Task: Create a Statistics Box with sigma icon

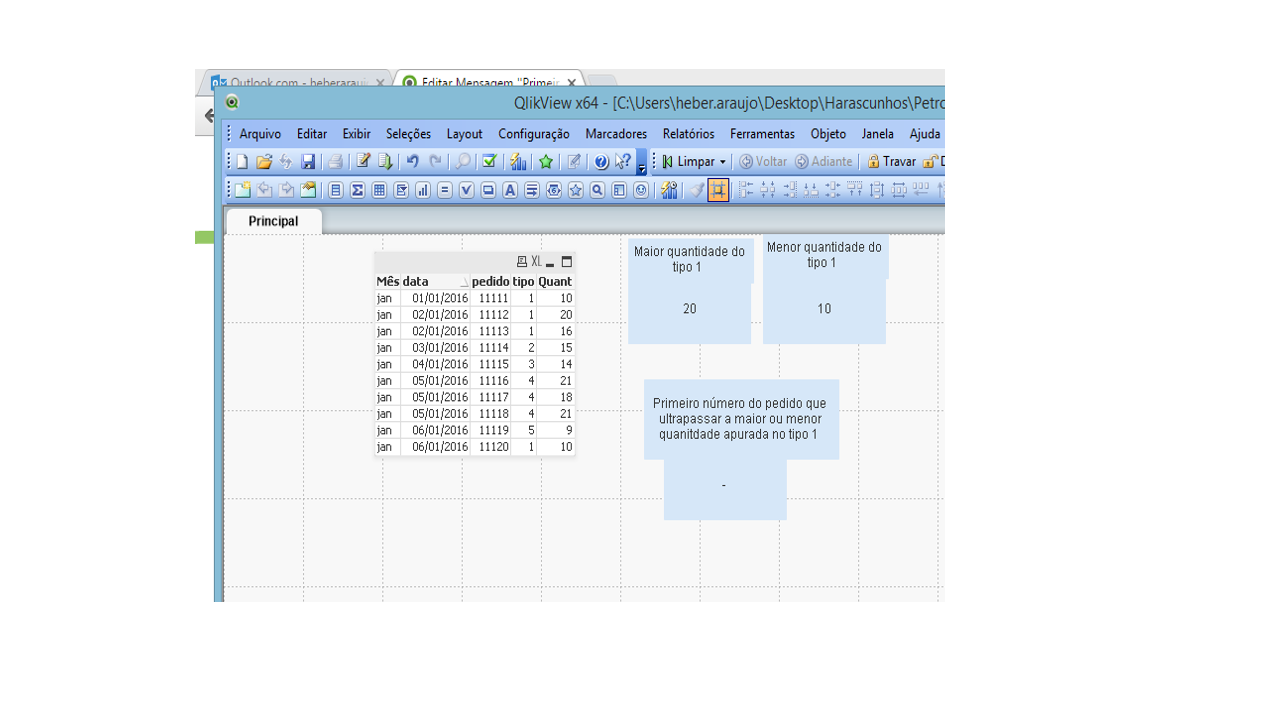Action: 358,190
